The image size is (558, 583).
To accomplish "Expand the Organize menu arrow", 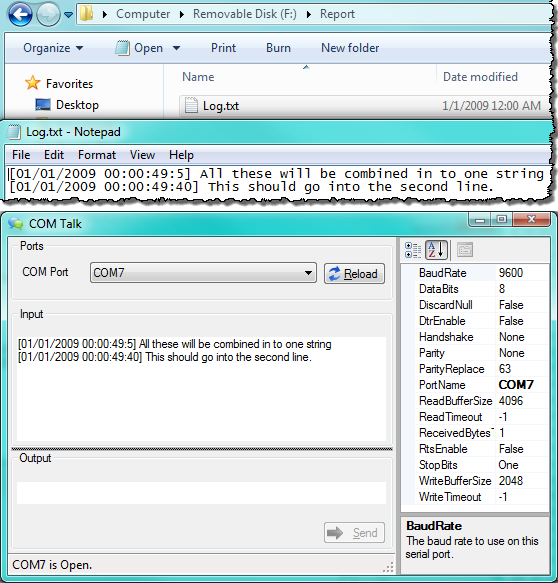I will coord(79,48).
